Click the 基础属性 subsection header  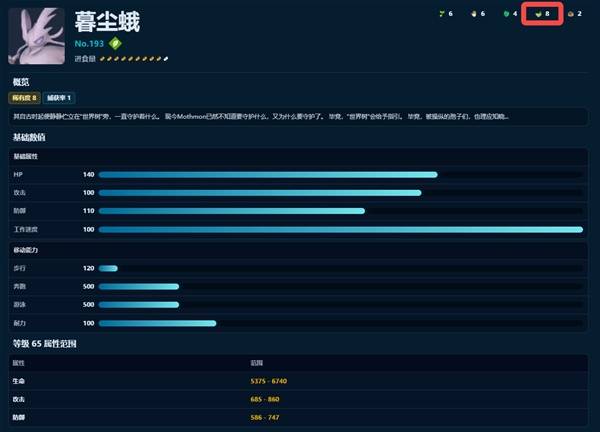tap(26, 156)
